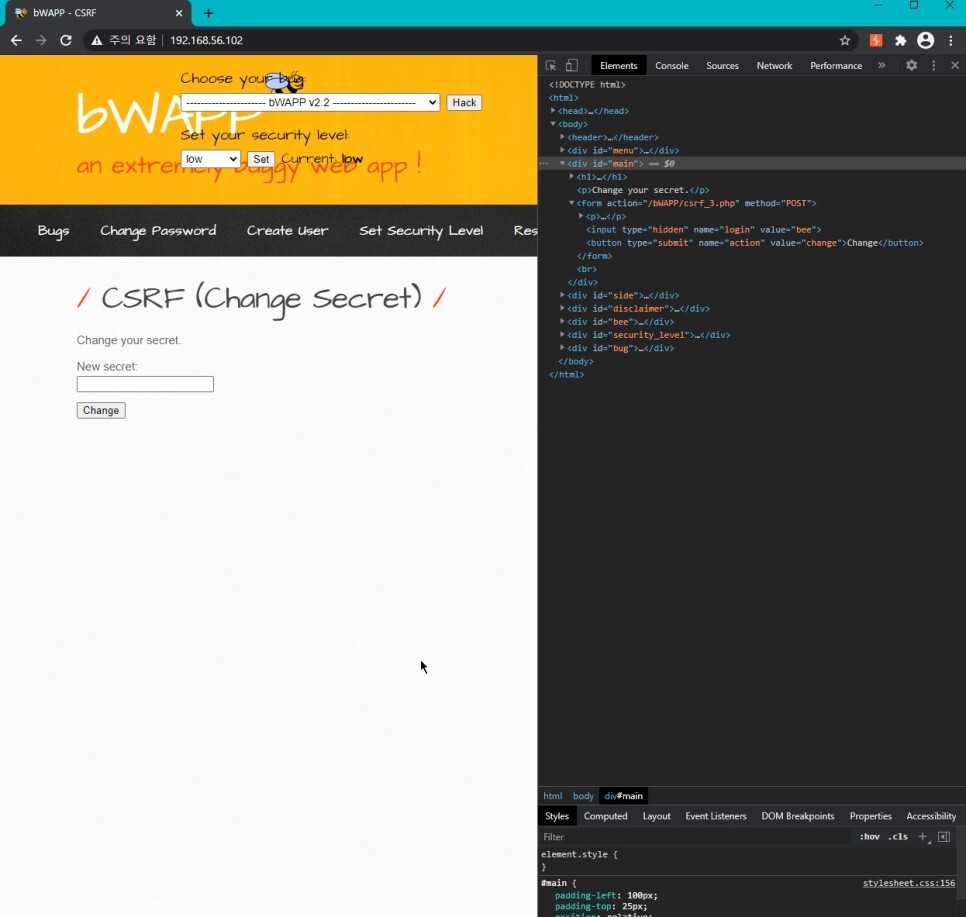Click the Hack button
This screenshot has height=917, width=966.
click(x=464, y=102)
